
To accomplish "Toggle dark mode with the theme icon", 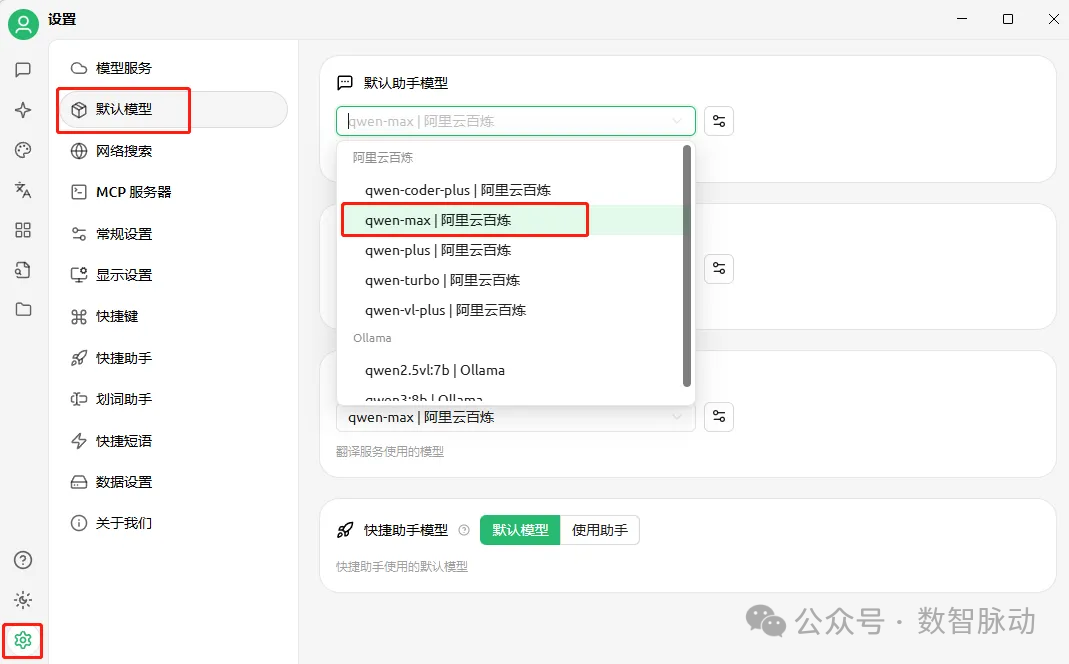I will coord(22,600).
